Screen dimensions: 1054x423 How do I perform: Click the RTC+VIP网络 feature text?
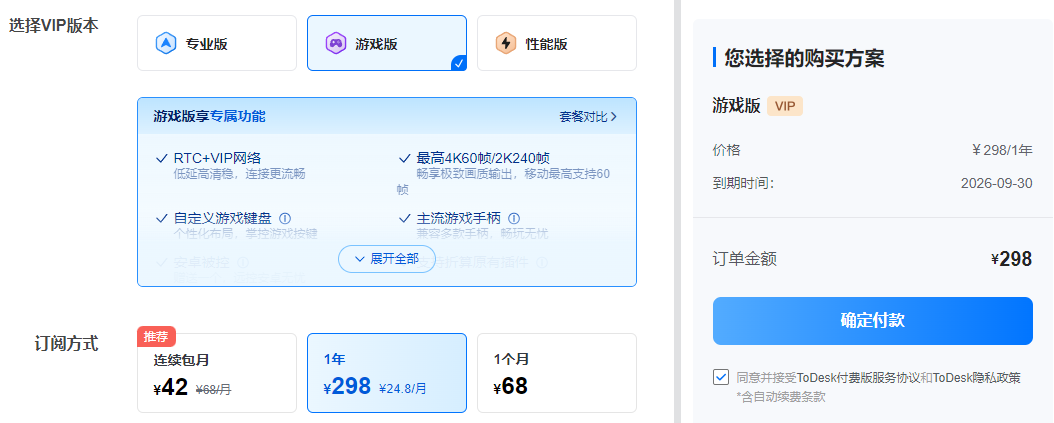216,159
